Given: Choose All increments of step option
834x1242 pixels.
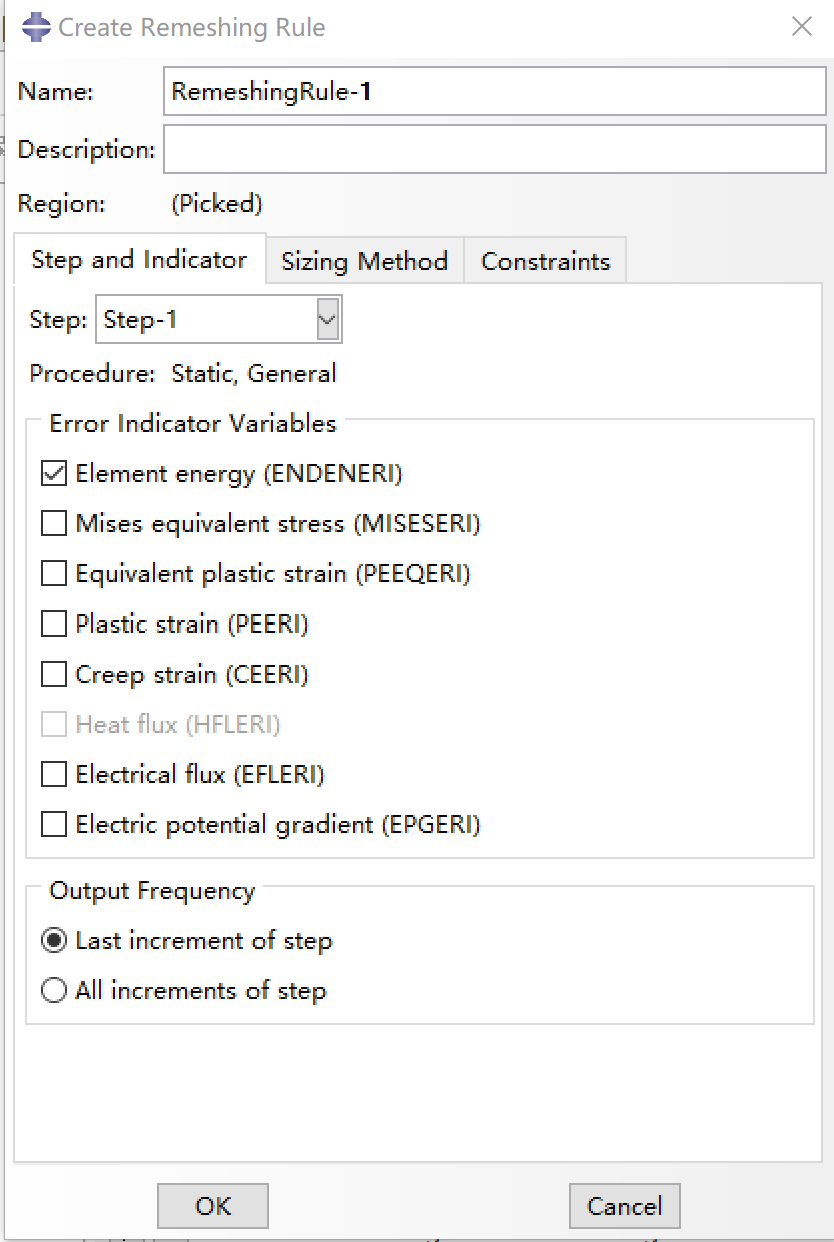Looking at the screenshot, I should (54, 991).
